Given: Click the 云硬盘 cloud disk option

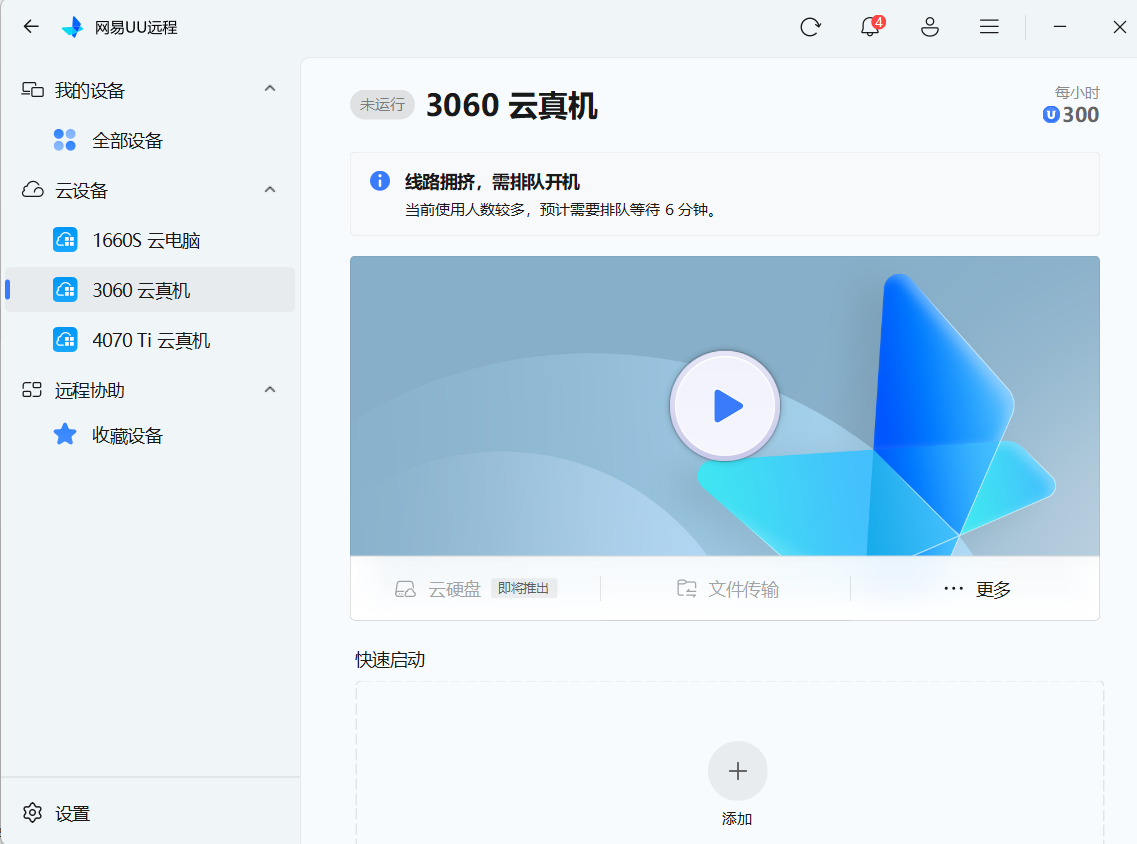Looking at the screenshot, I should pos(454,589).
